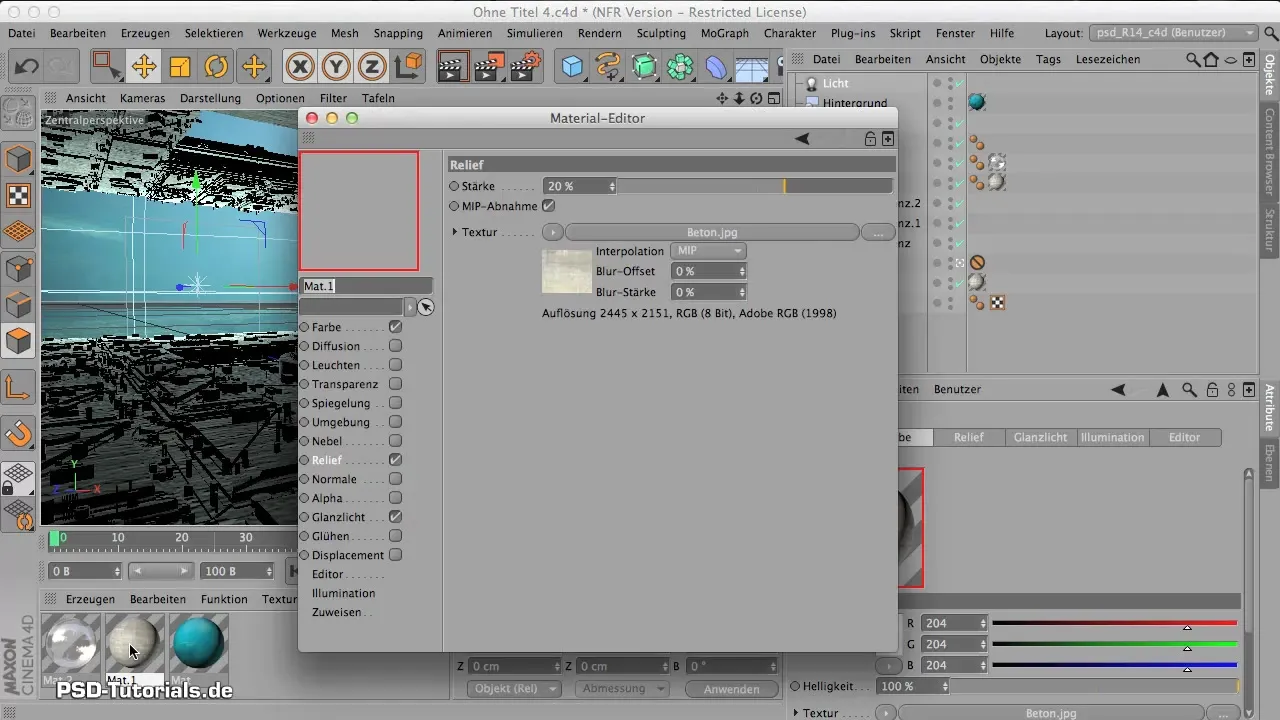Click the back arrow in Material-Editor
Image resolution: width=1280 pixels, height=720 pixels.
coord(802,139)
